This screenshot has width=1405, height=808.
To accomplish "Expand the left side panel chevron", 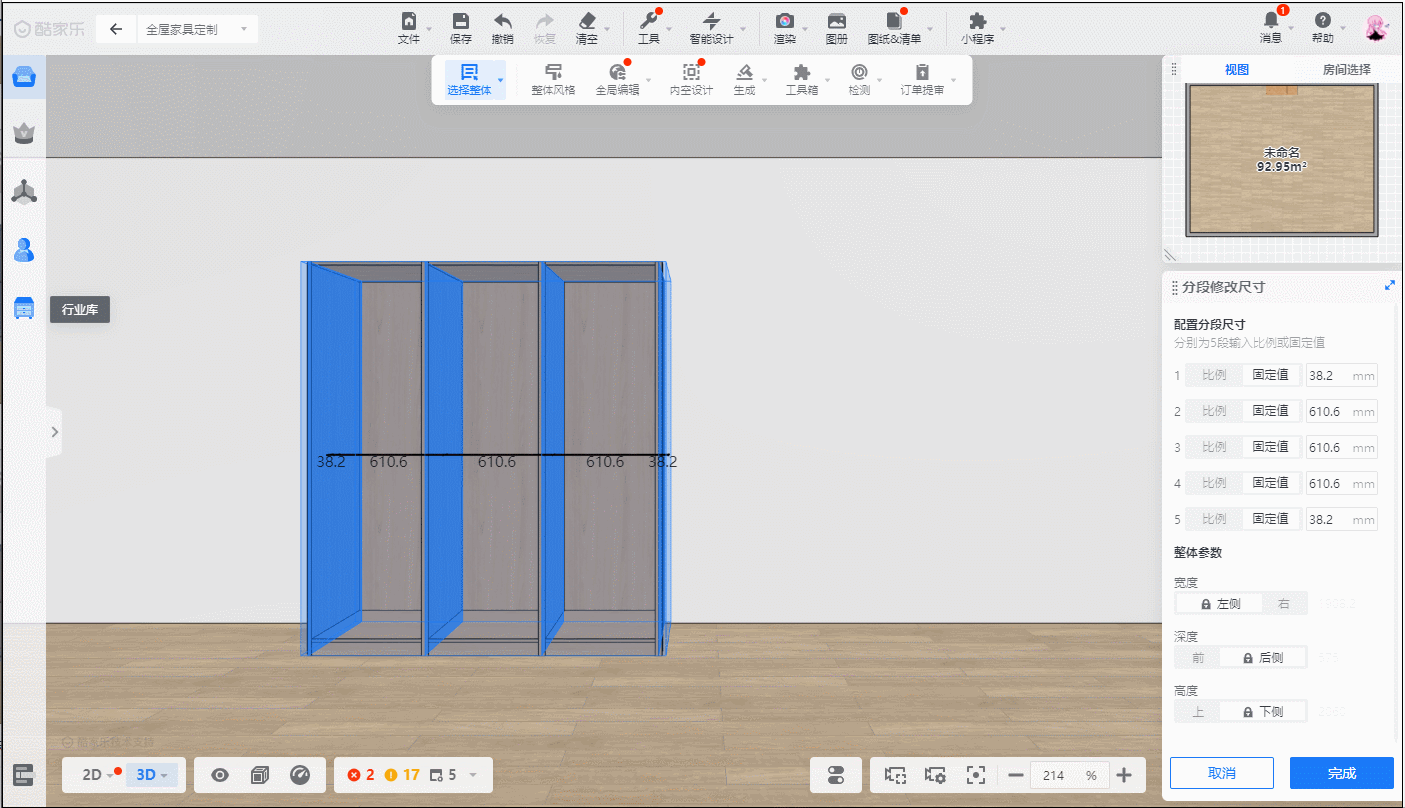I will [54, 432].
